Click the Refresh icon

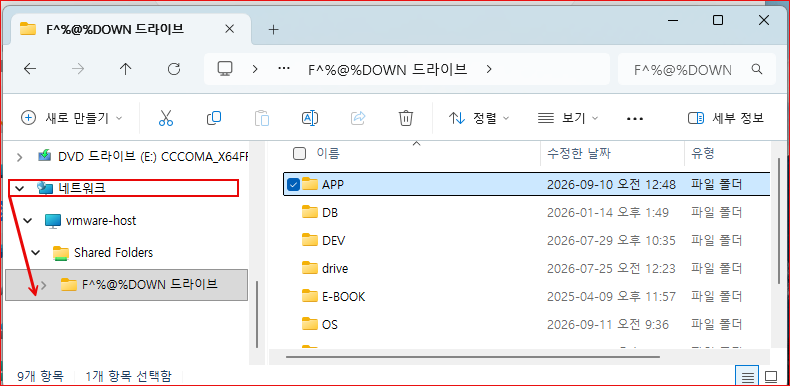tap(174, 69)
